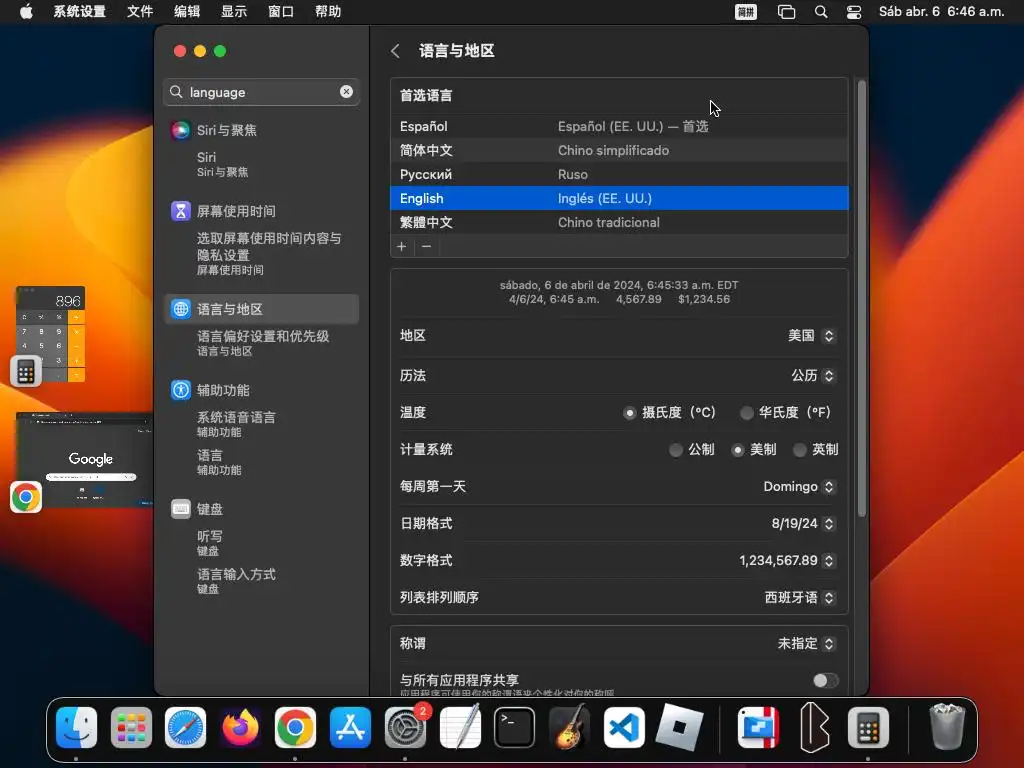The width and height of the screenshot is (1024, 768).
Task: Open Launchpad from the Dock
Action: point(131,728)
